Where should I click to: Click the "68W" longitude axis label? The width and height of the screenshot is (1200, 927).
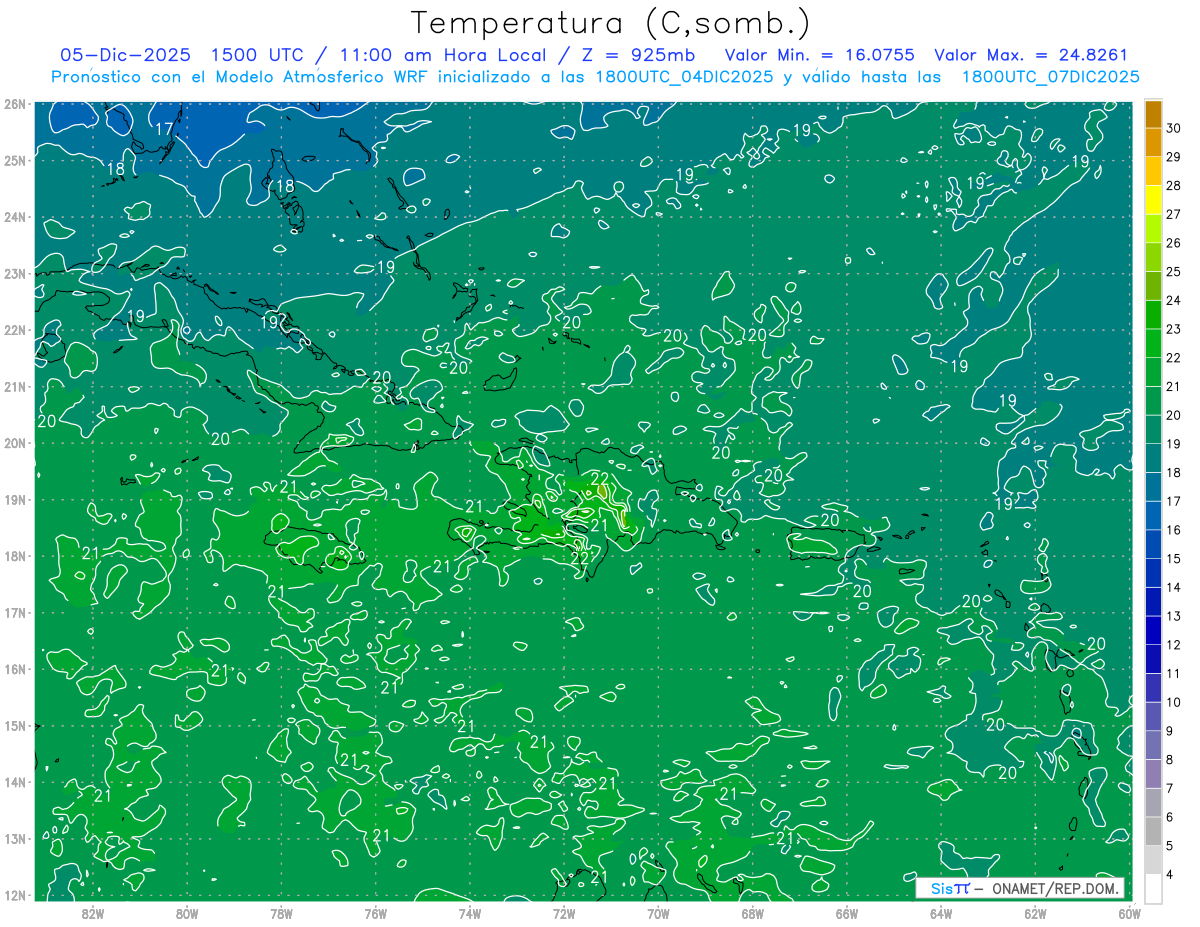click(753, 913)
